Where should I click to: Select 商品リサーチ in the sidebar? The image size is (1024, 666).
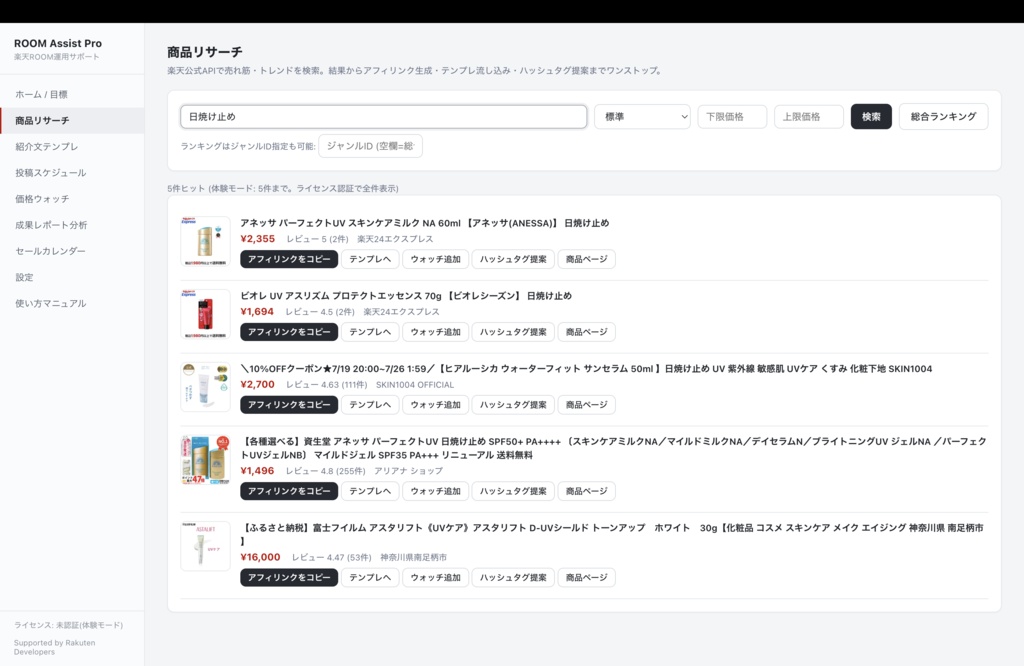pyautogui.click(x=72, y=120)
